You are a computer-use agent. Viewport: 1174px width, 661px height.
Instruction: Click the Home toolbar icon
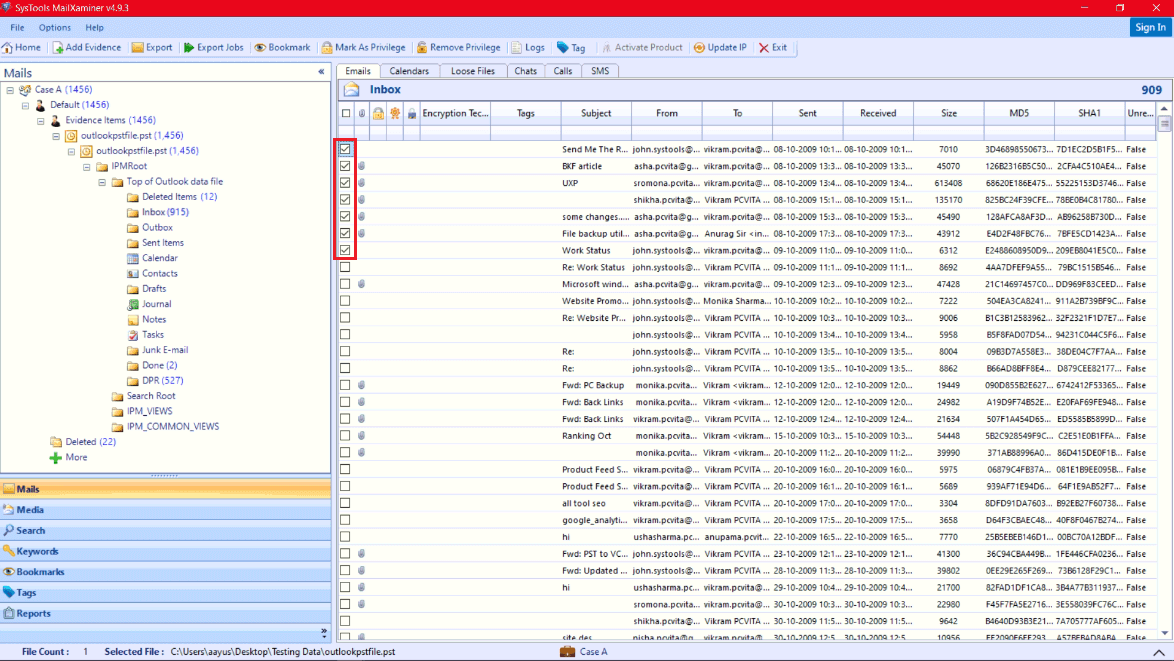pos(7,48)
